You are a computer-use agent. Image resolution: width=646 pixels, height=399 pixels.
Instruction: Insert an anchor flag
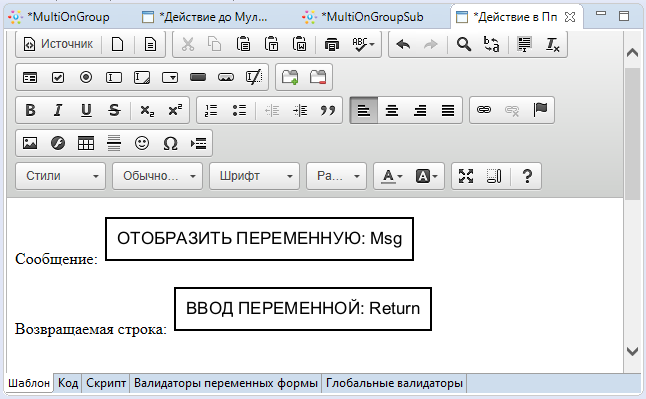[540, 110]
